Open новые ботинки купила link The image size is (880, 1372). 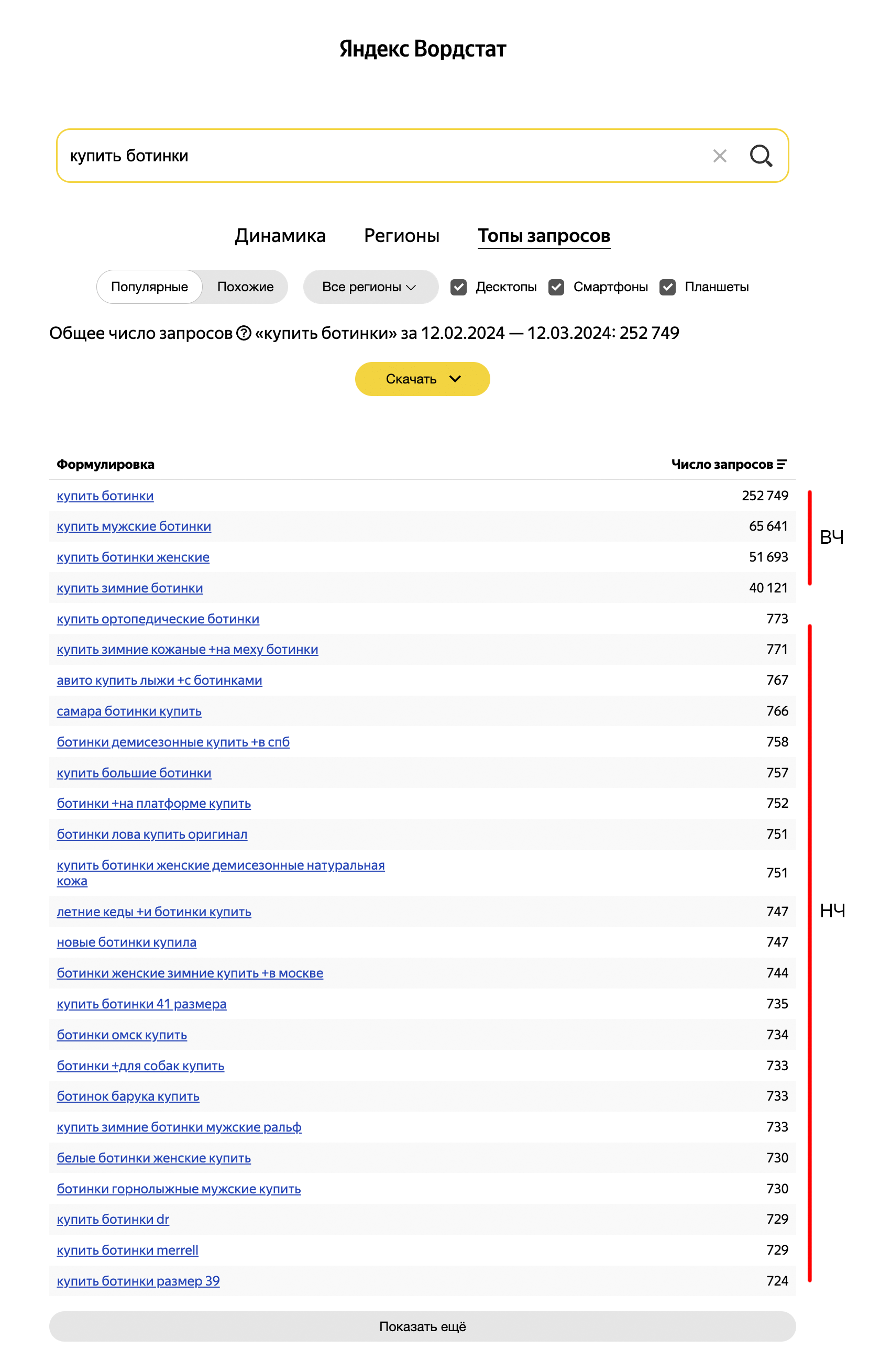(126, 942)
